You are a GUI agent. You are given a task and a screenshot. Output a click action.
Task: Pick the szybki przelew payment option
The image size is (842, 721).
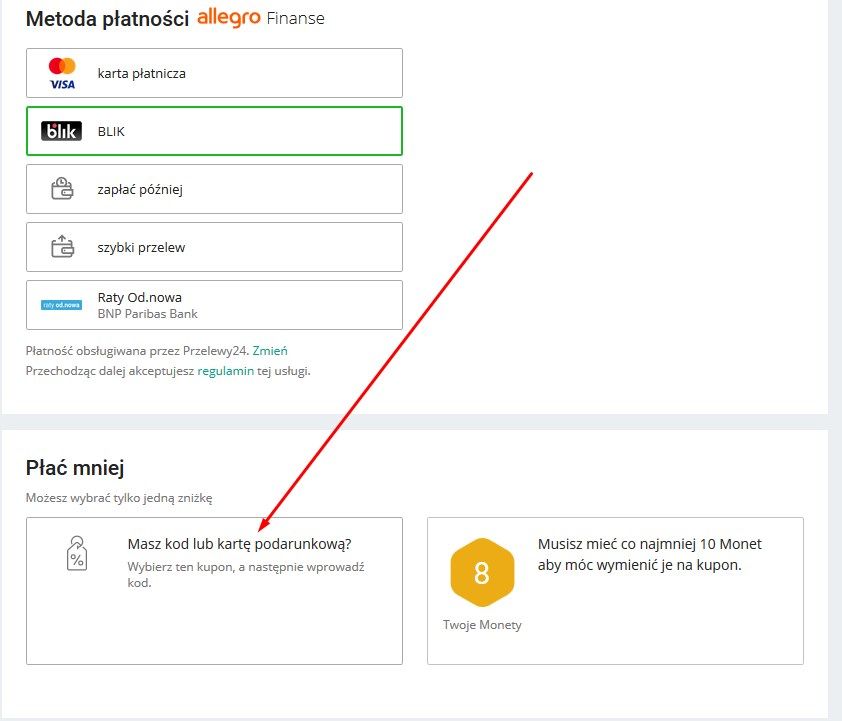(x=214, y=247)
